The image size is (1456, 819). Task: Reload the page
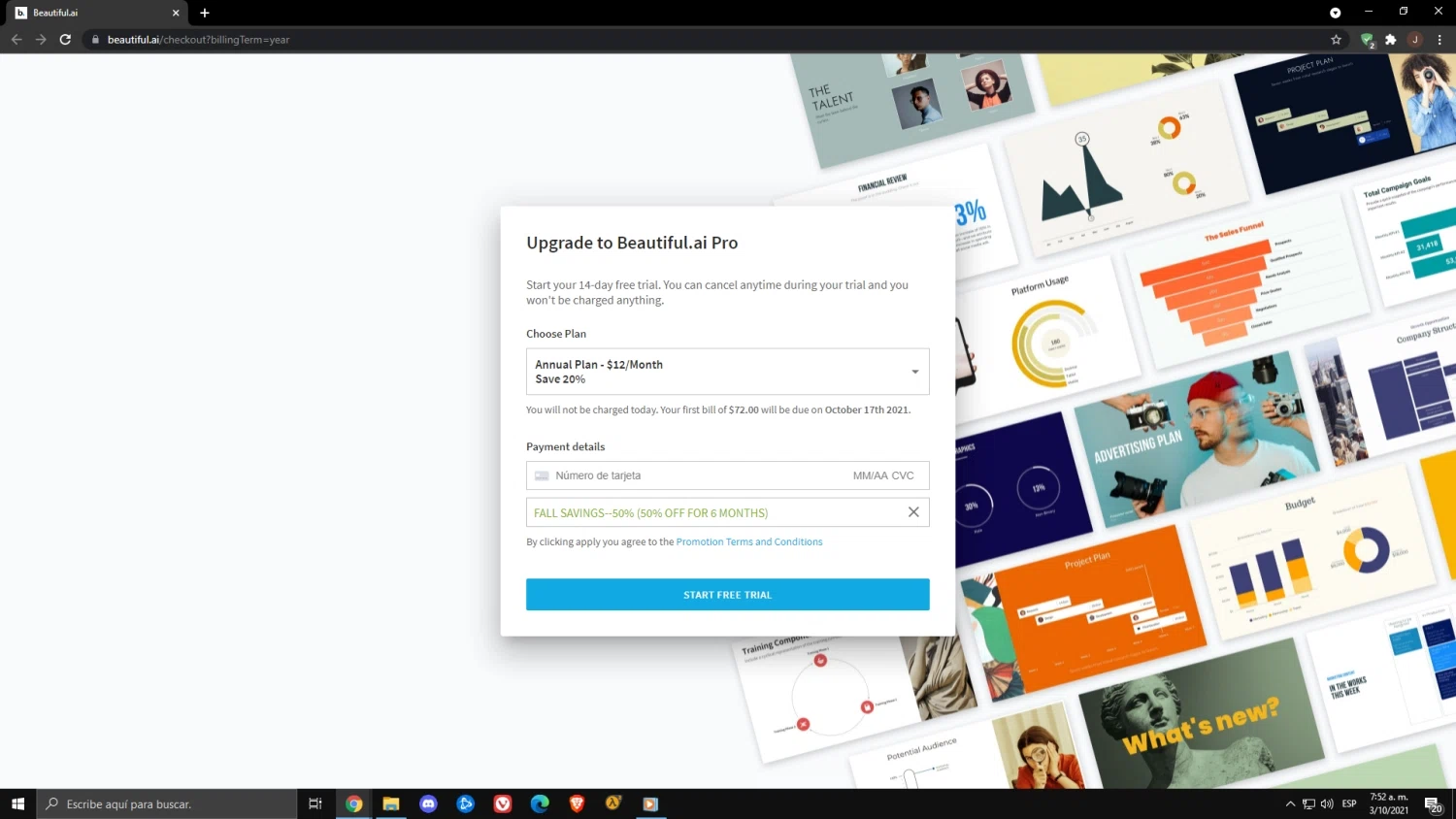[65, 40]
